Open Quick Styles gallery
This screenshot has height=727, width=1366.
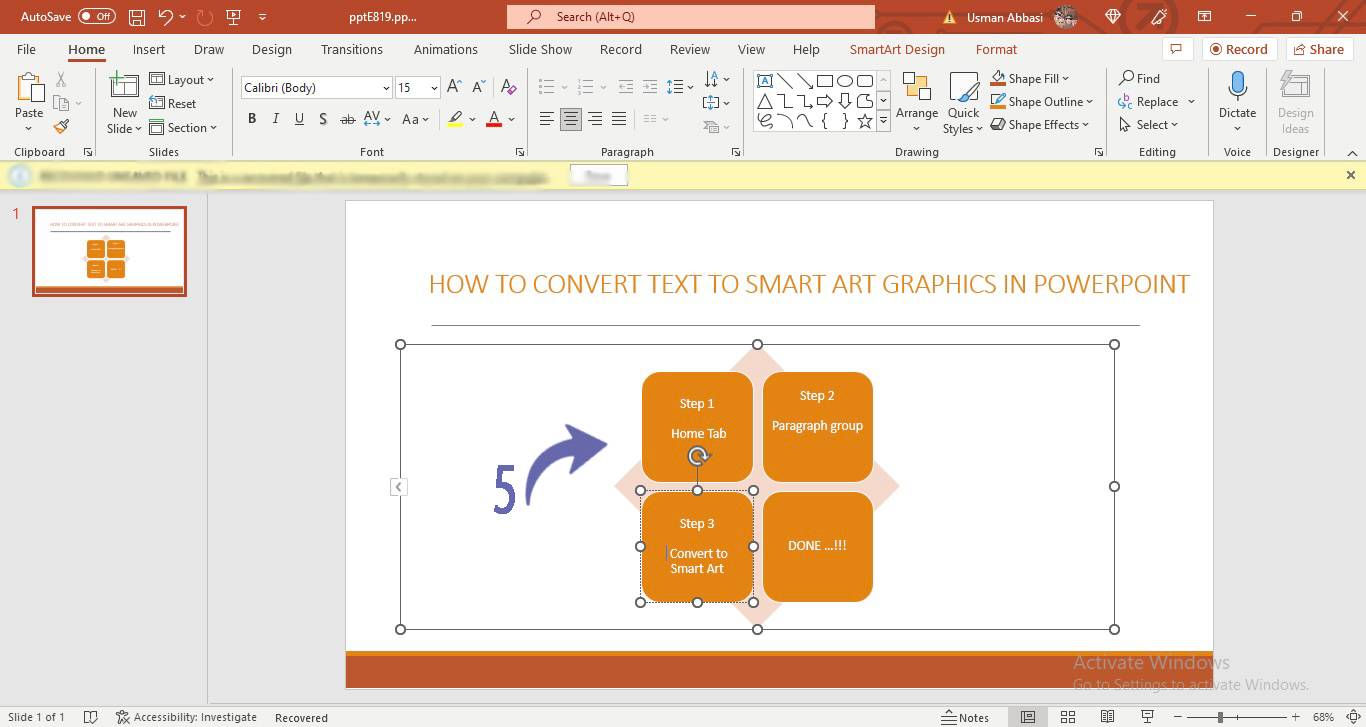tap(963, 103)
